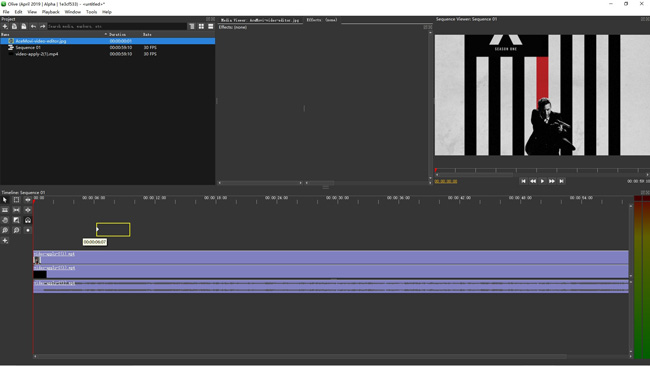The width and height of the screenshot is (650, 366).
Task: Click the timeline Zoom In magnifier
Action: point(5,230)
